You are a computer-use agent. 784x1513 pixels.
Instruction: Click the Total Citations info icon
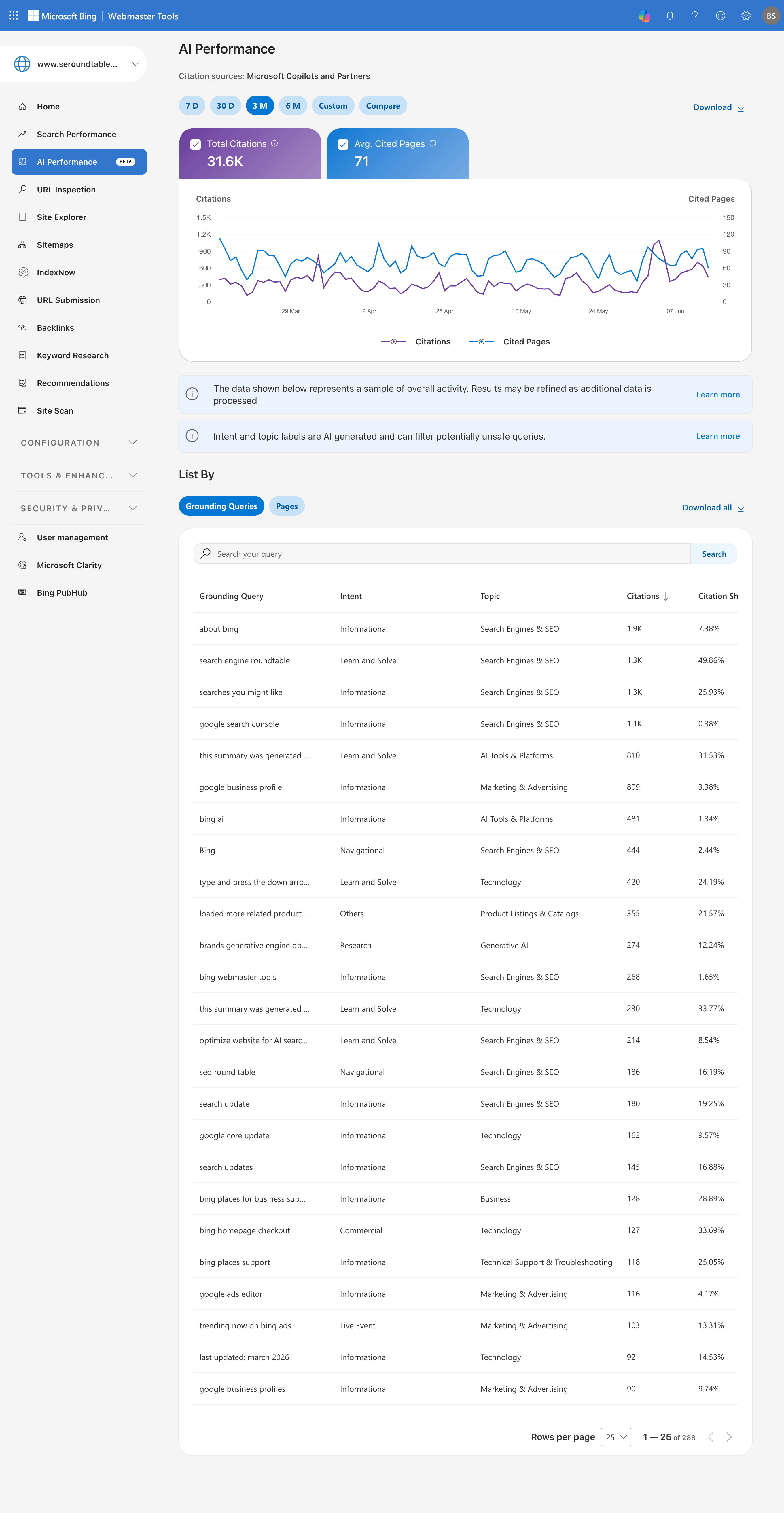[x=274, y=143]
